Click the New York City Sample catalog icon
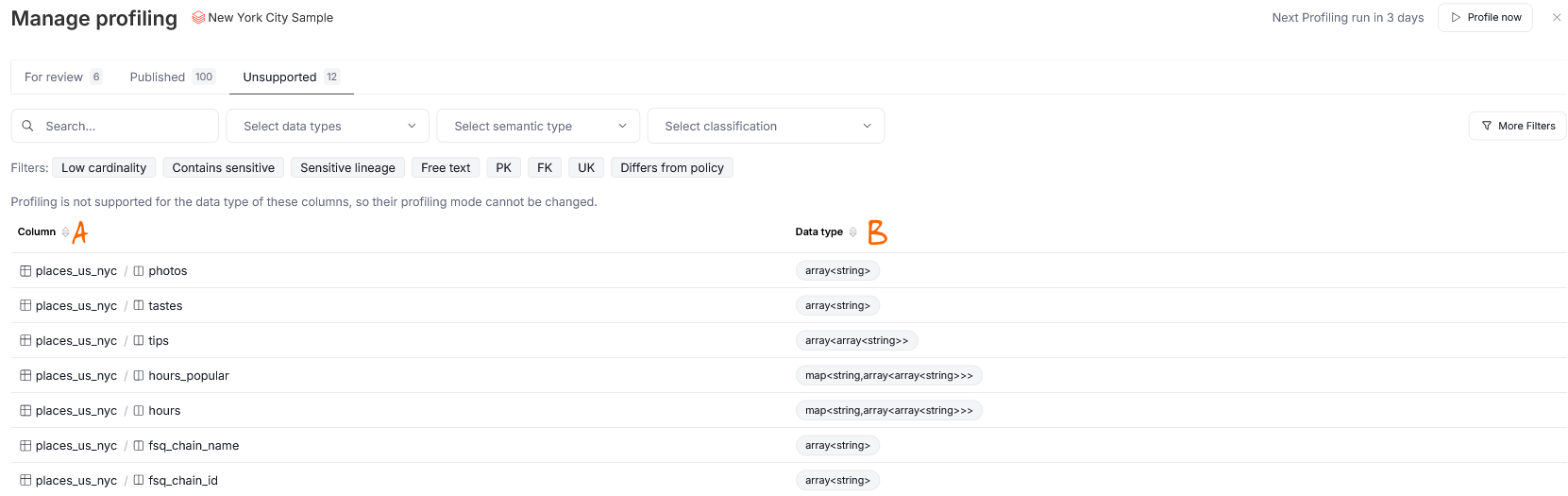This screenshot has height=496, width=1568. click(x=198, y=18)
